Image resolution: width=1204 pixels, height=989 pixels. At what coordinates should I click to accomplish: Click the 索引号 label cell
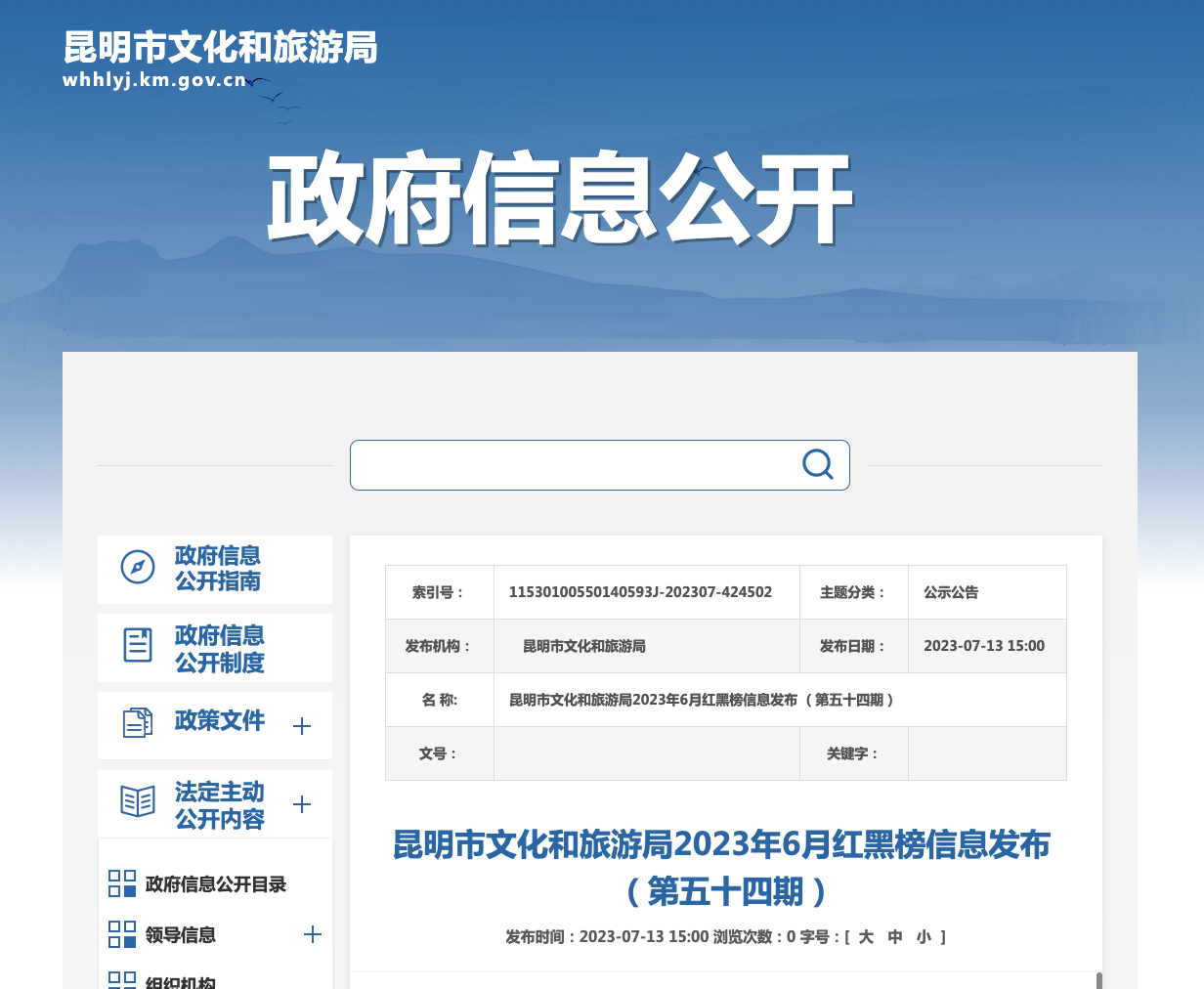coord(440,592)
